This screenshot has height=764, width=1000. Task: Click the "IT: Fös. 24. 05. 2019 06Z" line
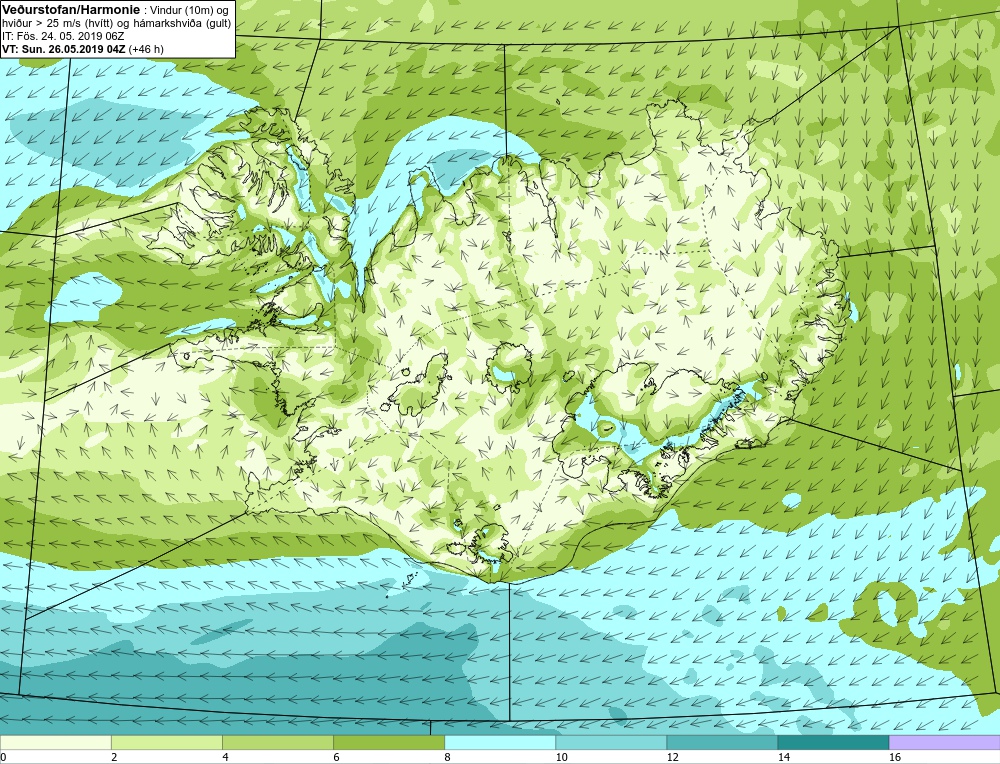coord(63,36)
